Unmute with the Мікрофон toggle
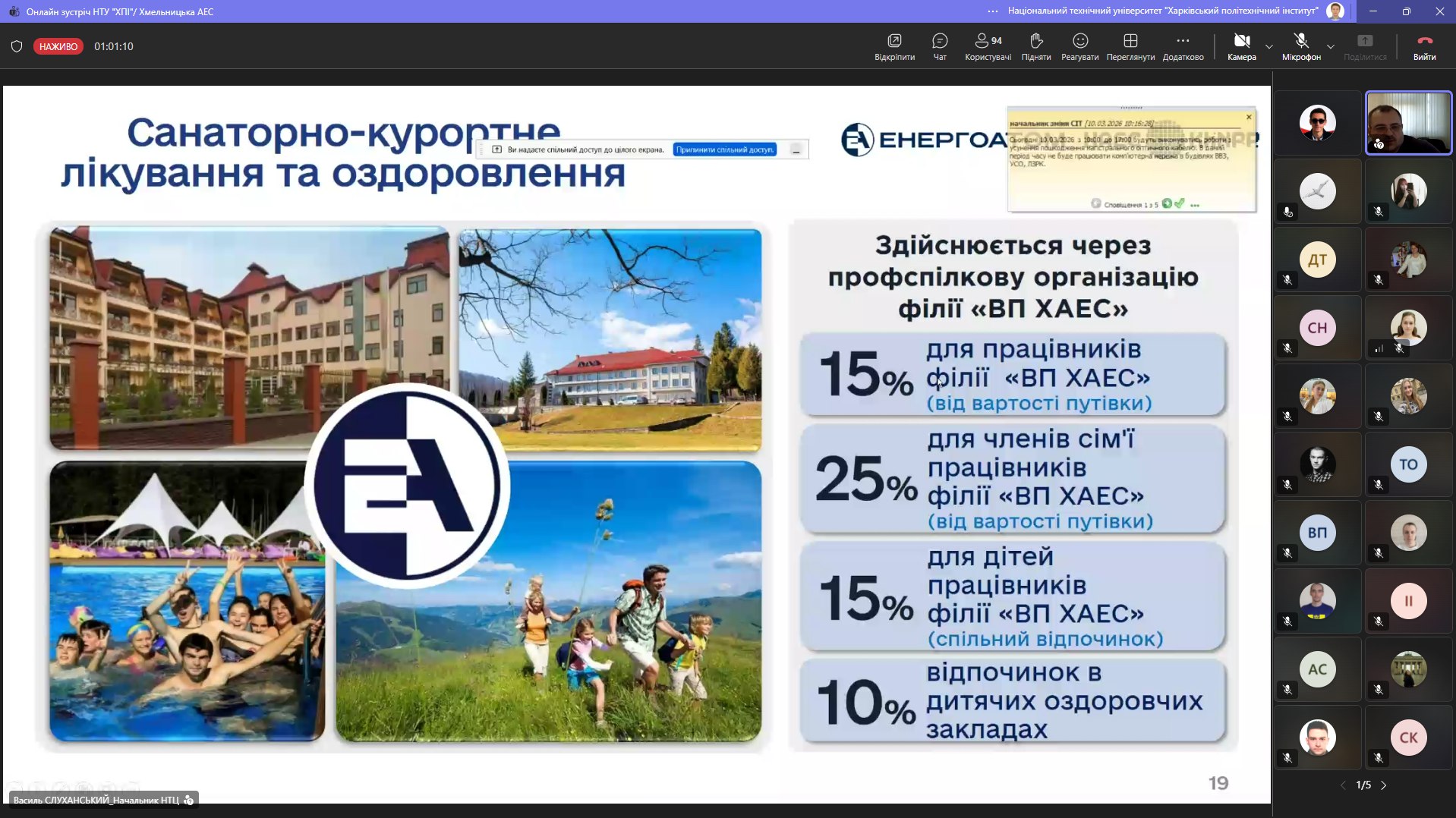The width and height of the screenshot is (1456, 818). [1301, 46]
